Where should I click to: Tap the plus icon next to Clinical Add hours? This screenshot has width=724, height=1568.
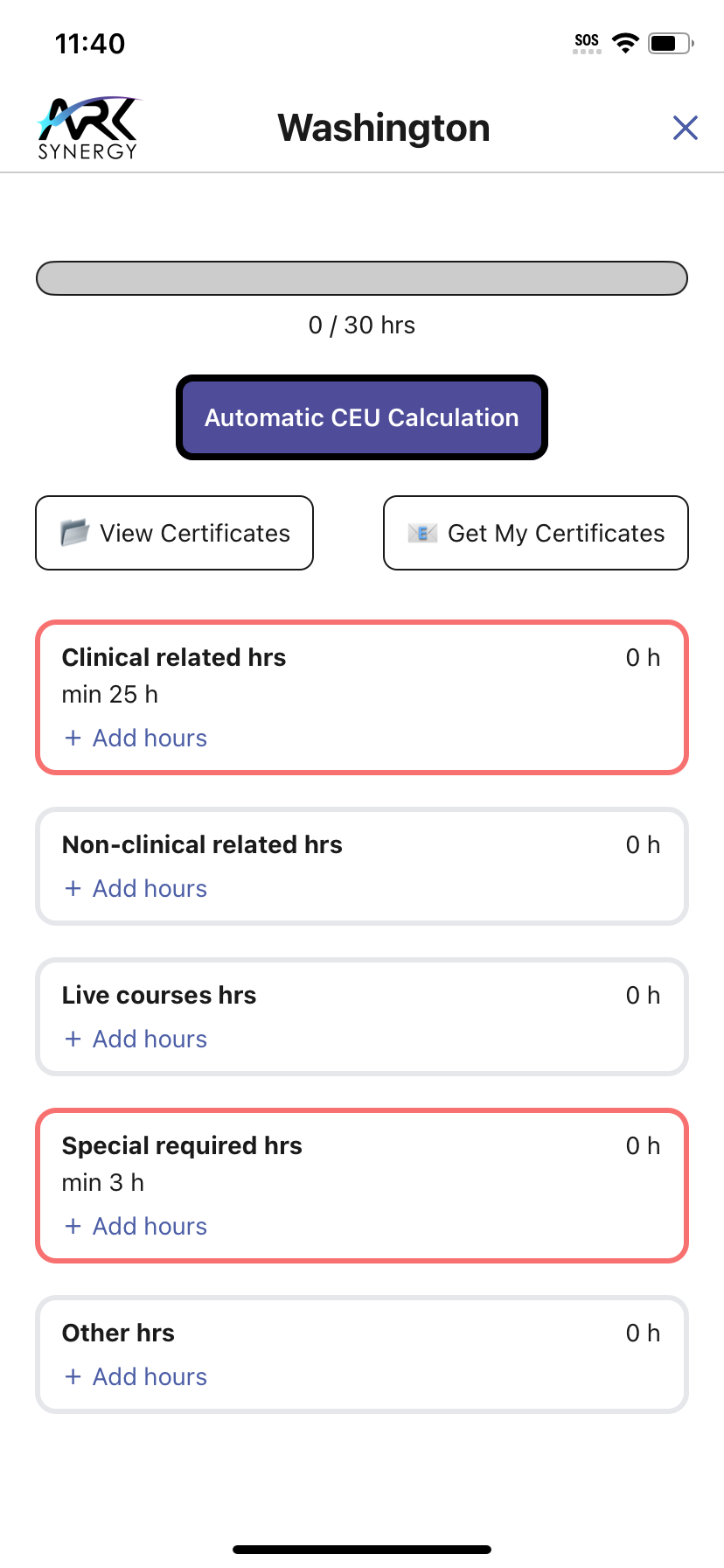(73, 738)
